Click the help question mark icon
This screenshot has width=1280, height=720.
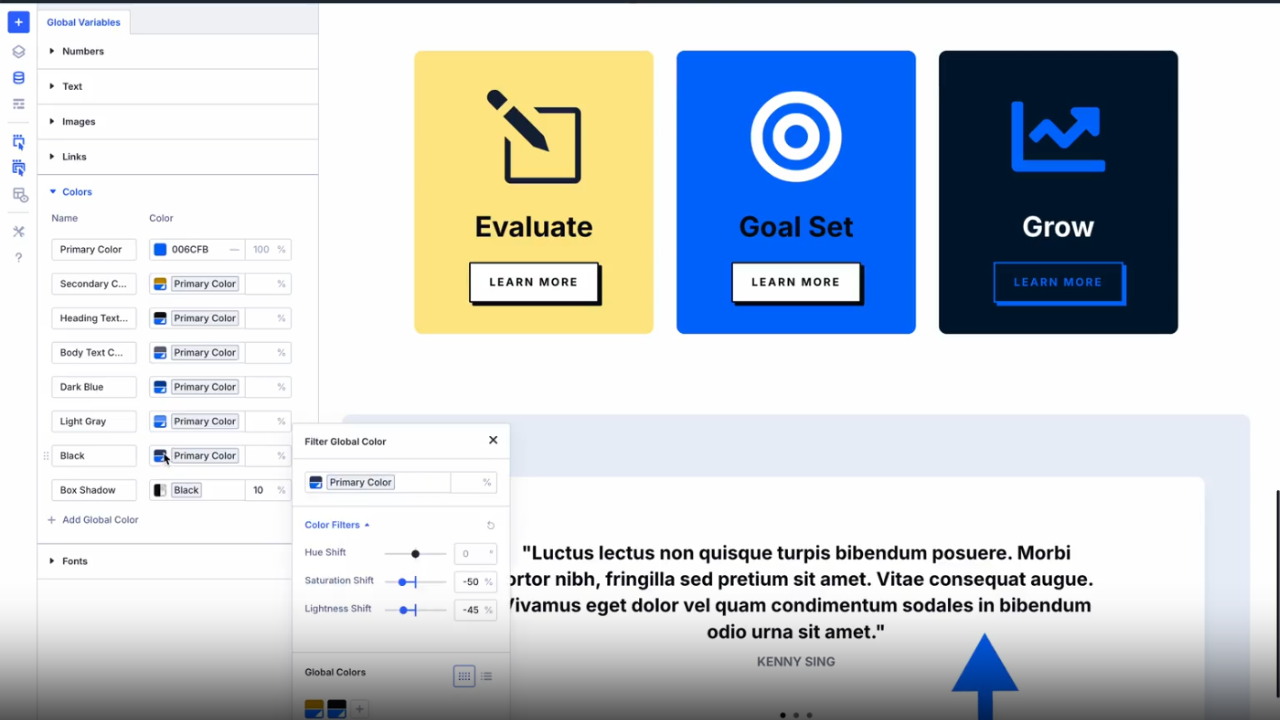[17, 259]
